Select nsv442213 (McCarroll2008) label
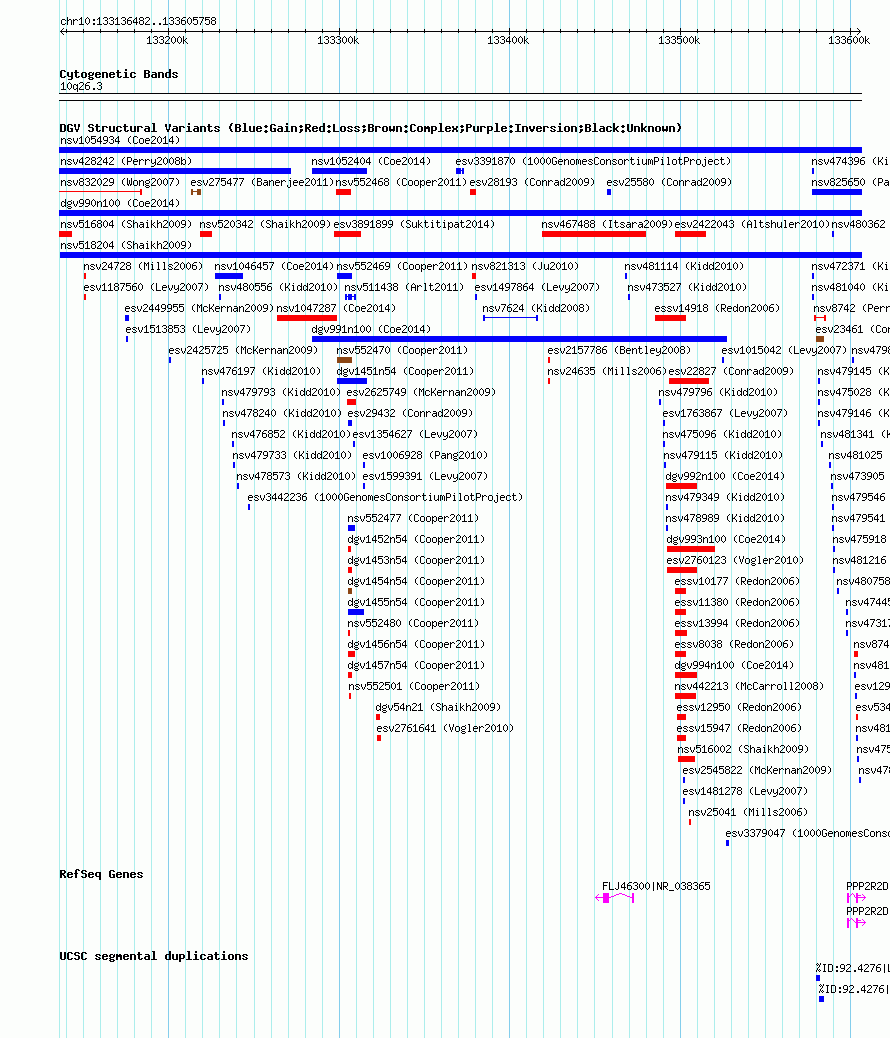The width and height of the screenshot is (890, 1038). 749,686
